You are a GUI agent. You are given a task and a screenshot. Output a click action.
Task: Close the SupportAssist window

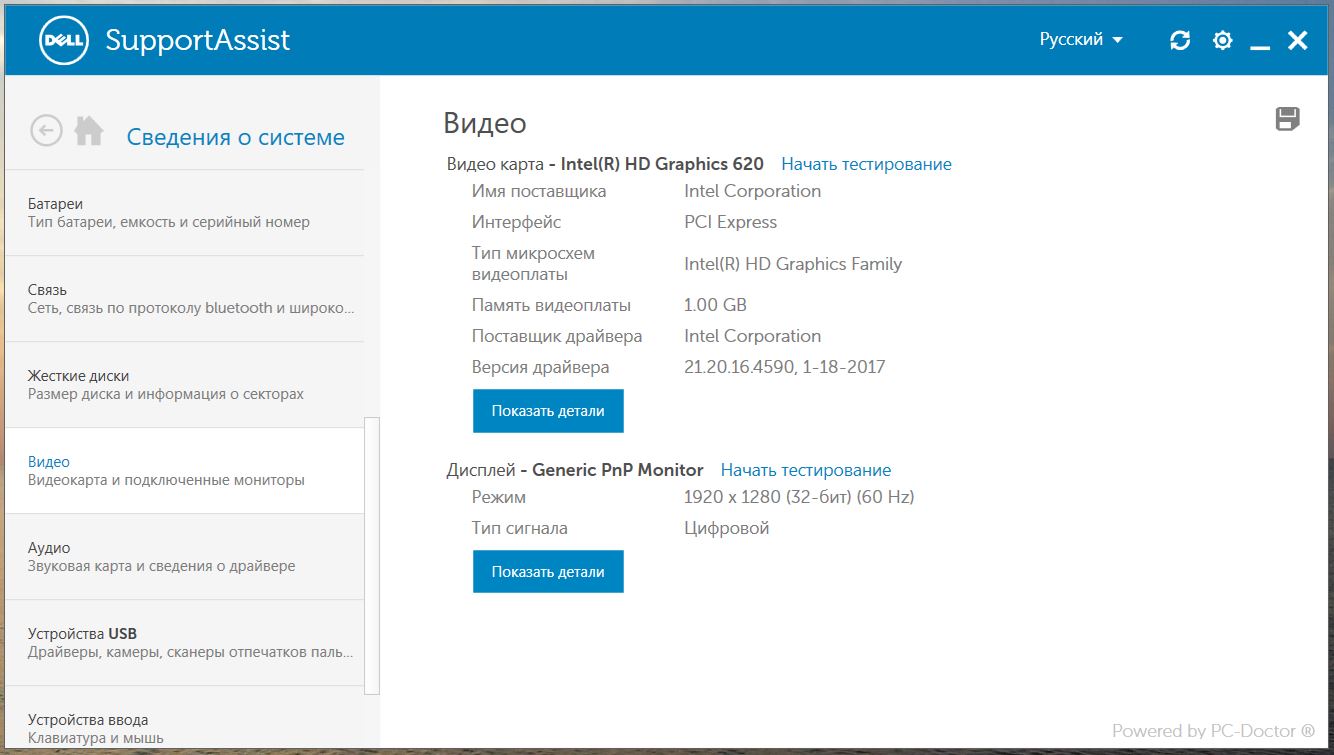coord(1297,40)
